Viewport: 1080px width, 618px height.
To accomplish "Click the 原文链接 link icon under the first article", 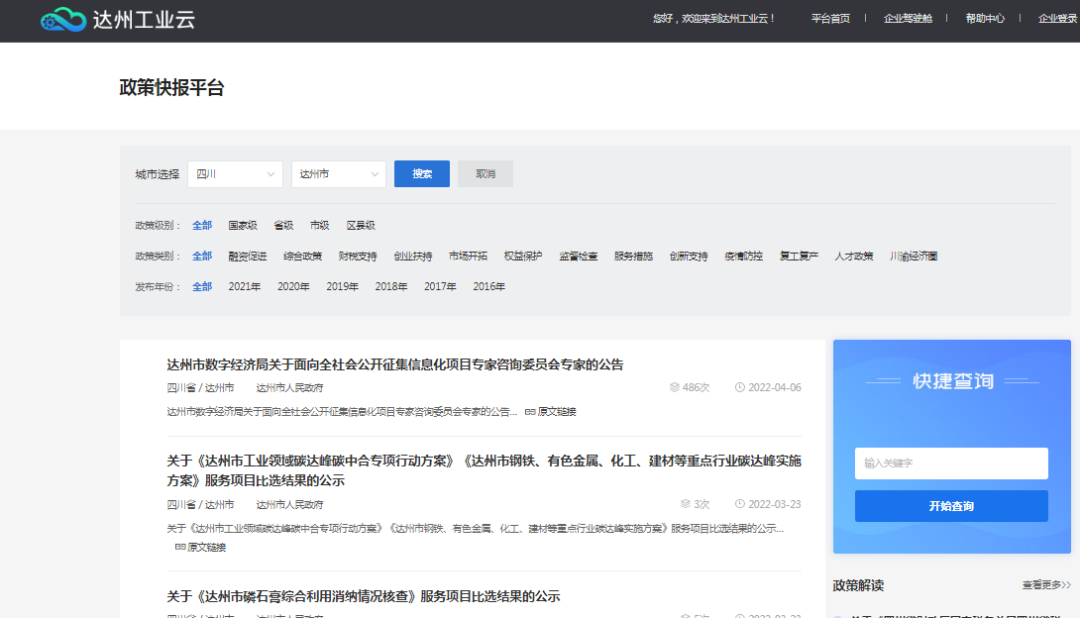I will pyautogui.click(x=530, y=412).
